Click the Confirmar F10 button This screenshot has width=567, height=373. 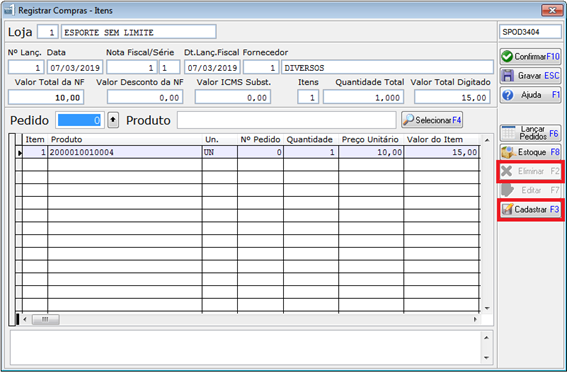(530, 56)
